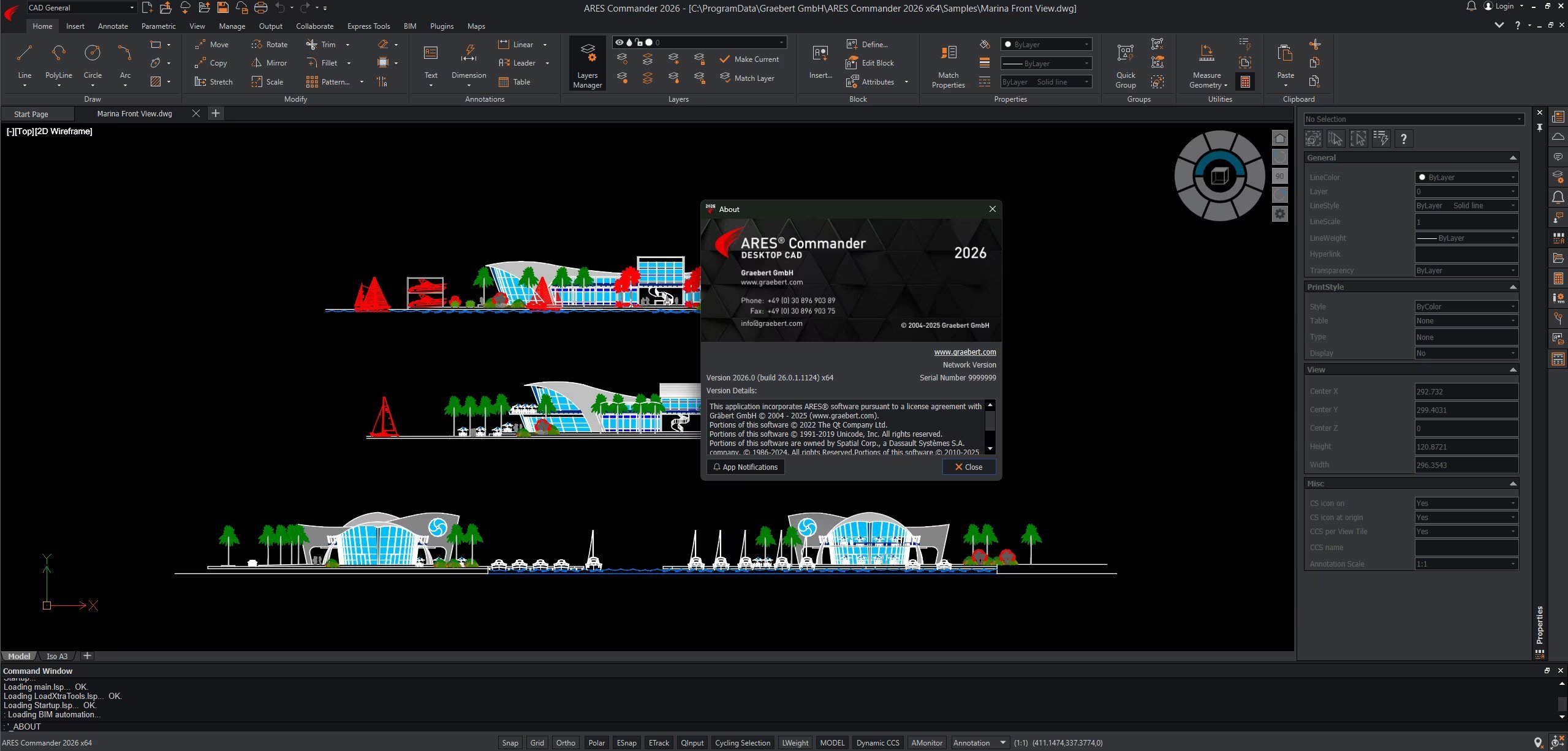Click the Measure Geometry icon

tap(1206, 54)
